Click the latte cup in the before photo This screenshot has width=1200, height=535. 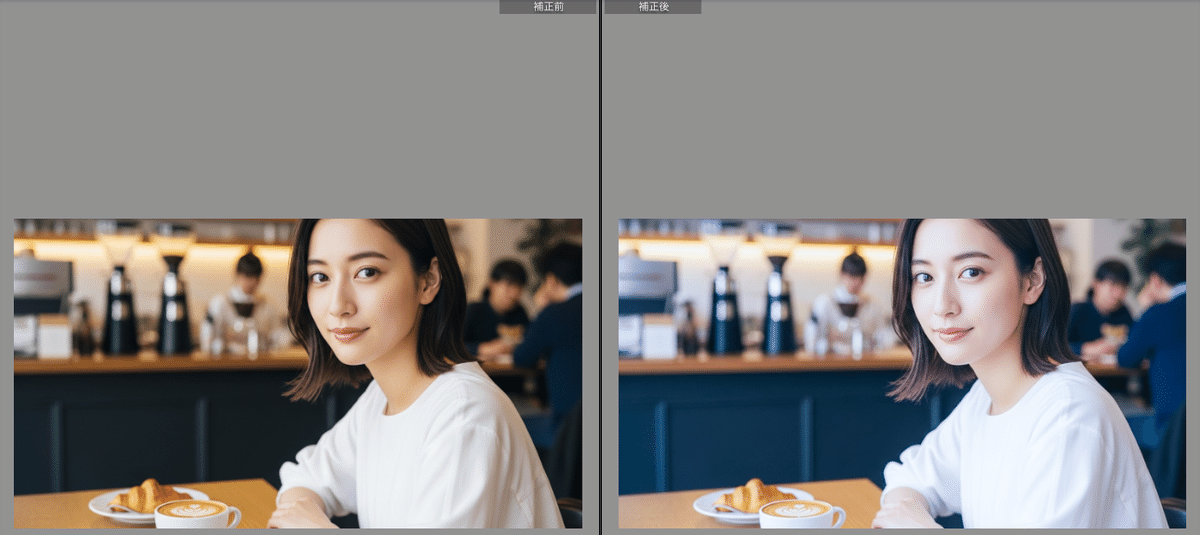(x=195, y=514)
